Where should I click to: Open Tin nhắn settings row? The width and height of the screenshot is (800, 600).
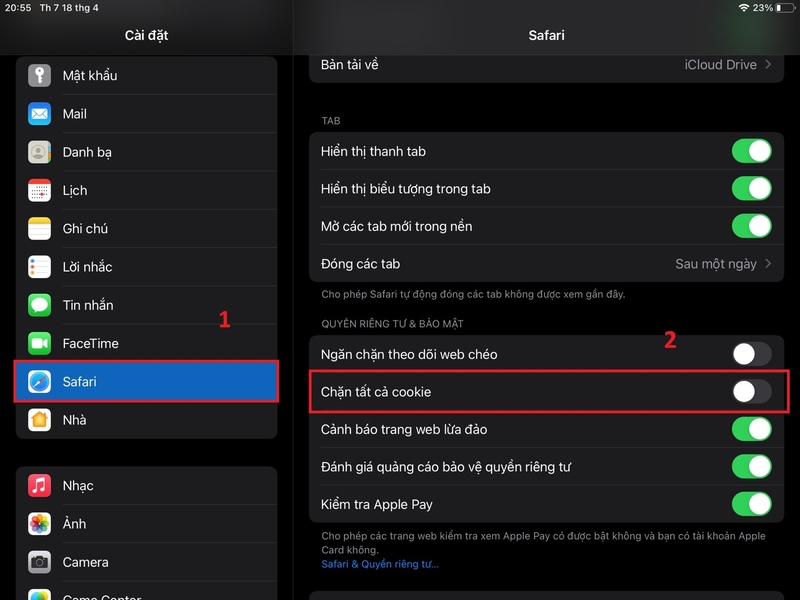click(146, 305)
